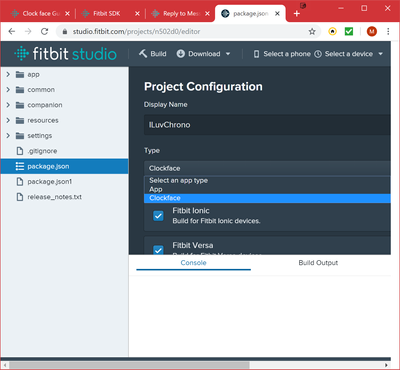Click the browser back arrow
The image size is (400, 370).
coord(12,31)
